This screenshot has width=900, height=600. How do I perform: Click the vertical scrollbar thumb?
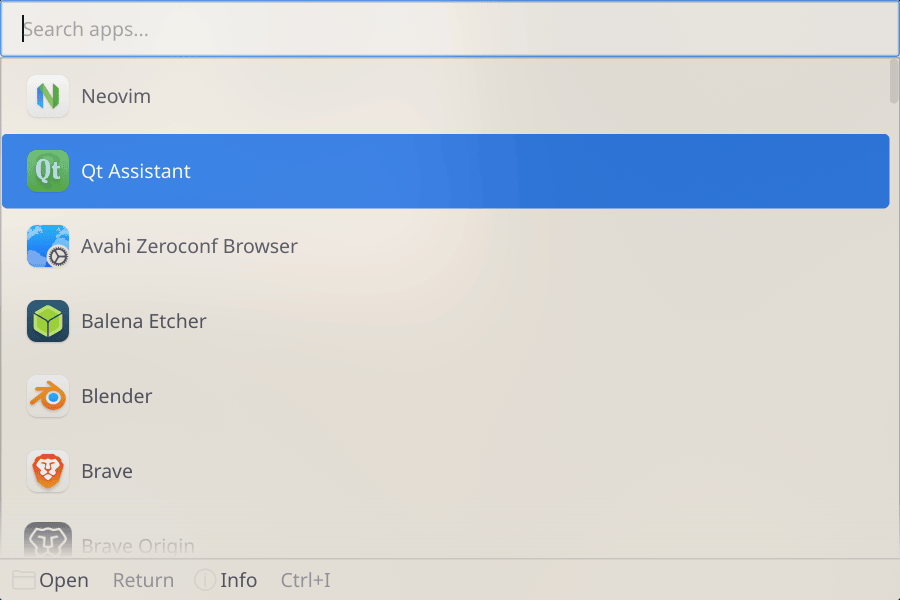894,81
